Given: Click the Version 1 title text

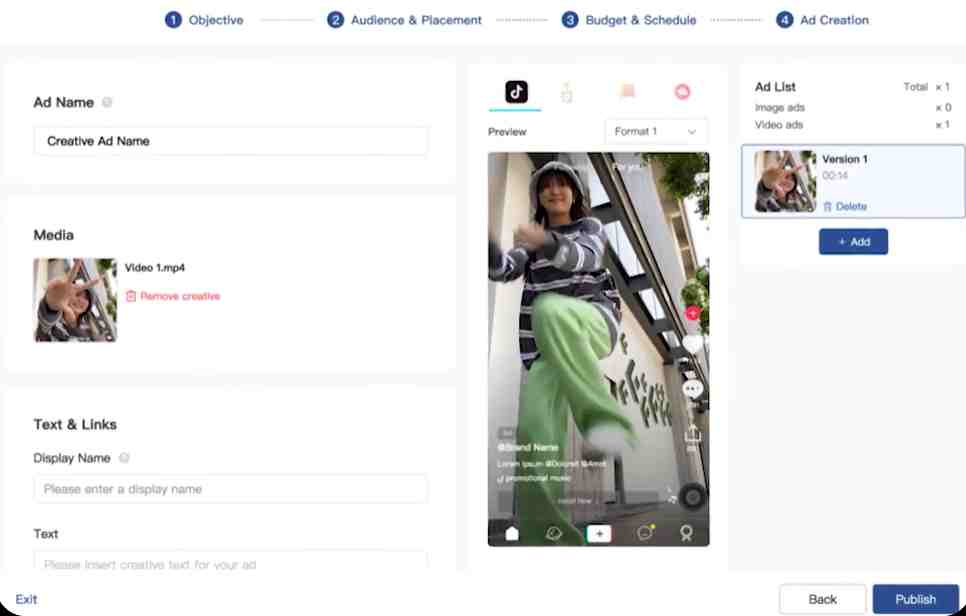Looking at the screenshot, I should pos(845,159).
